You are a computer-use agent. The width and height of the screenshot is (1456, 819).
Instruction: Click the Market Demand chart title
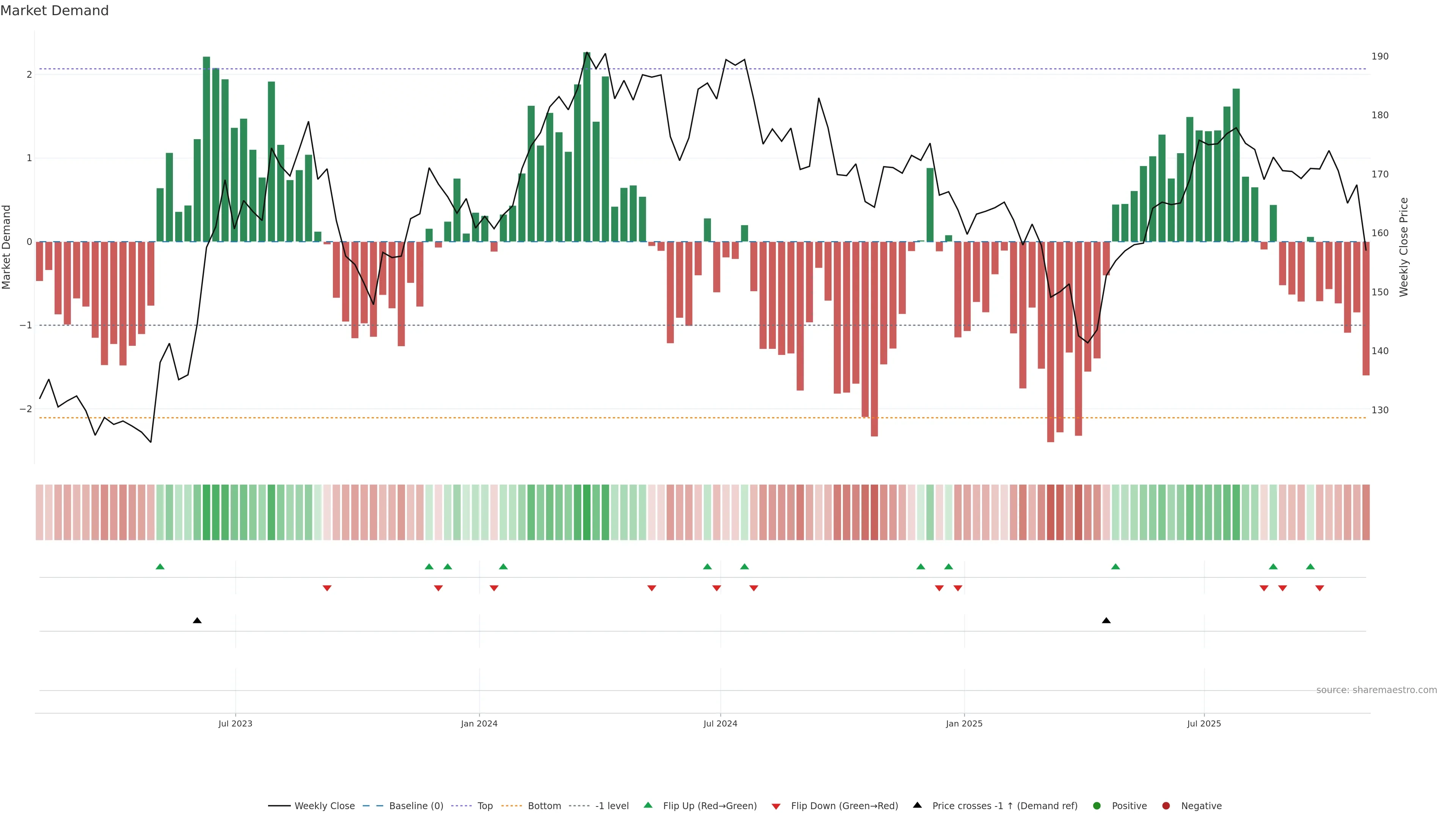pyautogui.click(x=54, y=11)
